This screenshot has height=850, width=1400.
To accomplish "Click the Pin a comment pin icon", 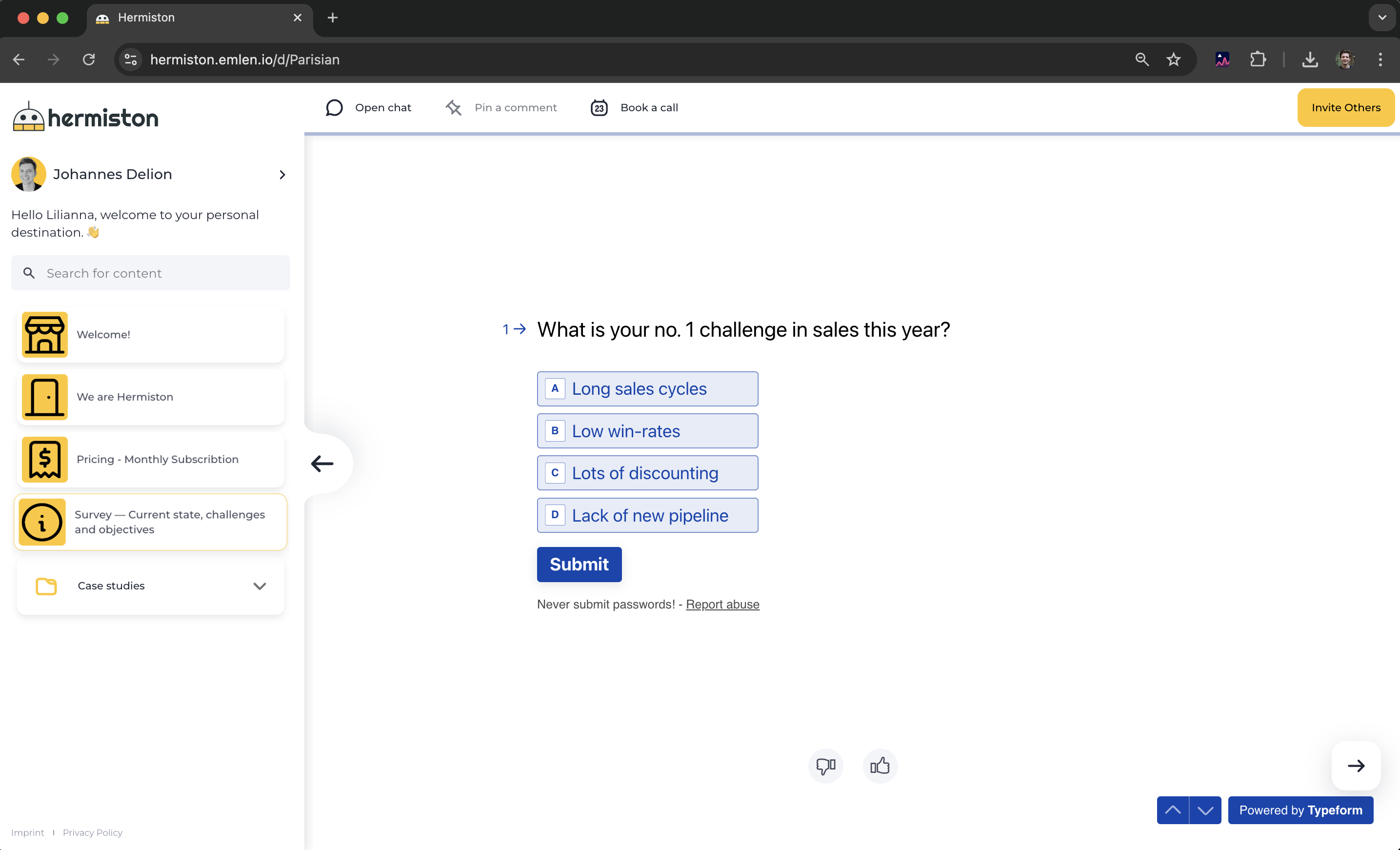I will click(453, 107).
